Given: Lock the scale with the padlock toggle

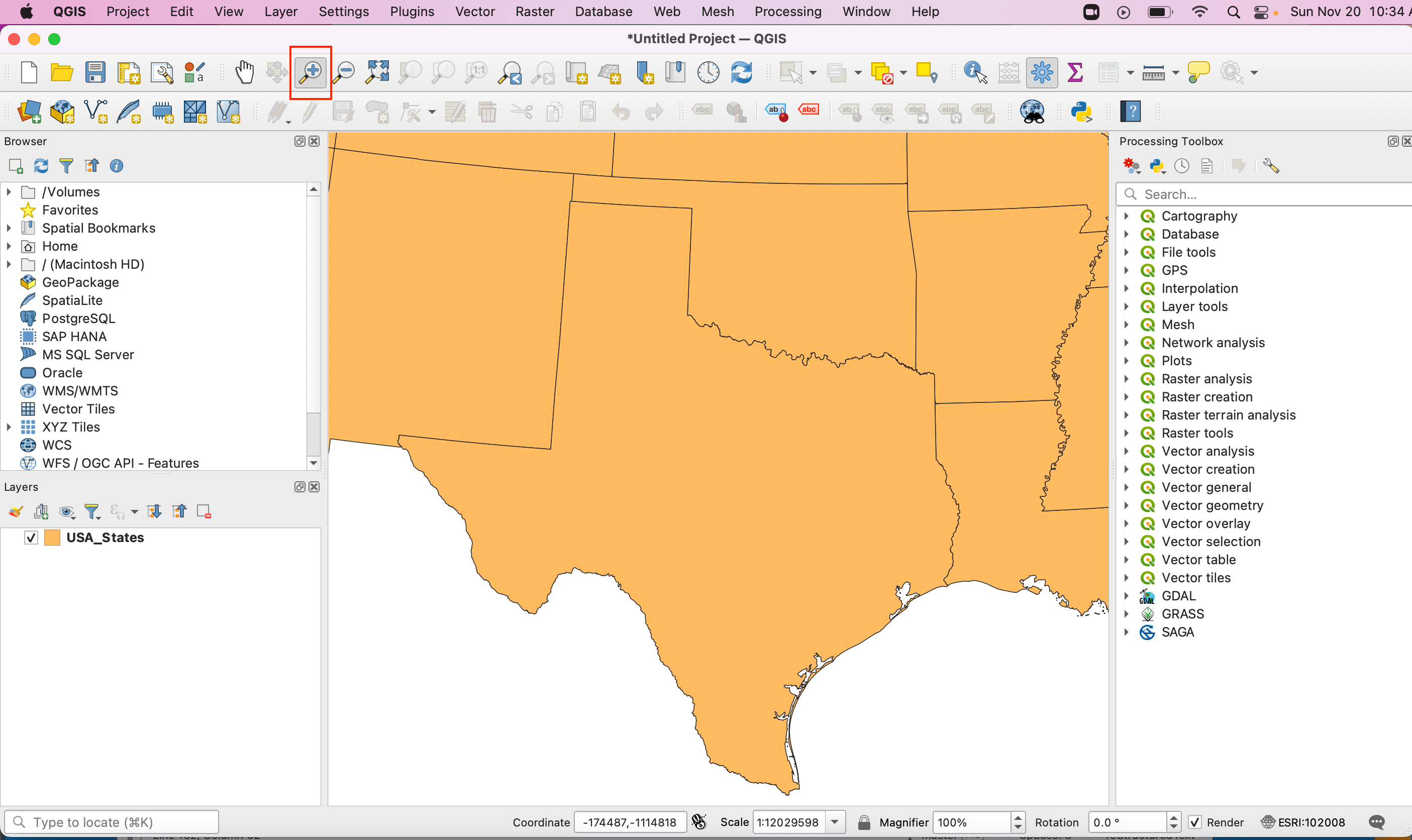Looking at the screenshot, I should pyautogui.click(x=863, y=822).
